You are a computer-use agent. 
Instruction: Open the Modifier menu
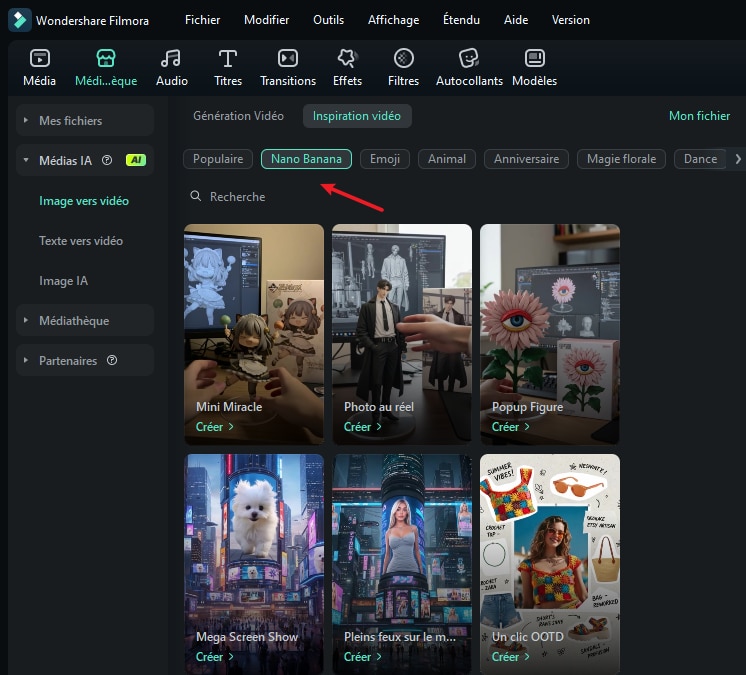266,20
